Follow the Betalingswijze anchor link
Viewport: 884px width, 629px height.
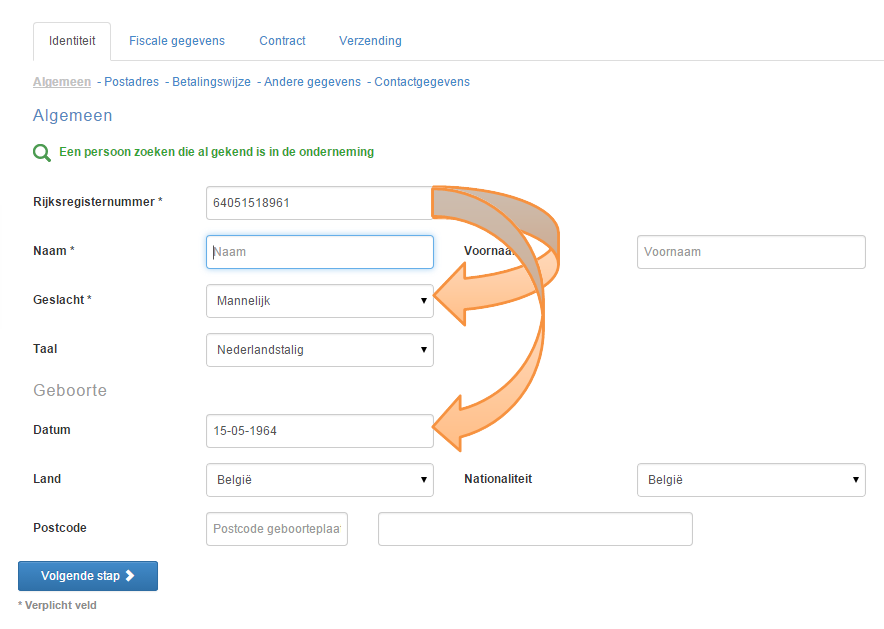211,82
